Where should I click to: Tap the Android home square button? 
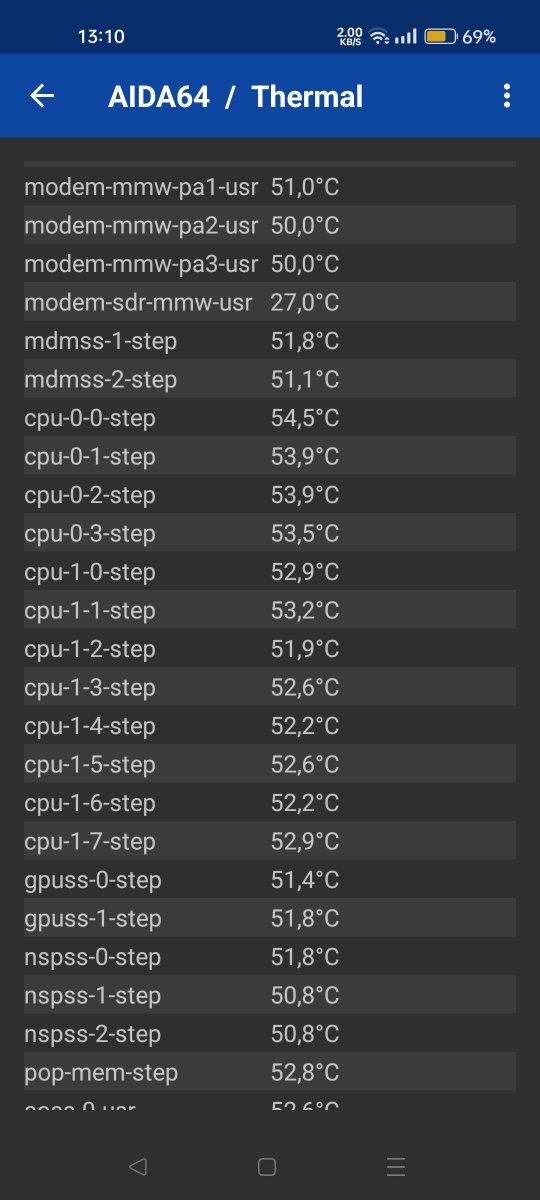(x=267, y=1166)
